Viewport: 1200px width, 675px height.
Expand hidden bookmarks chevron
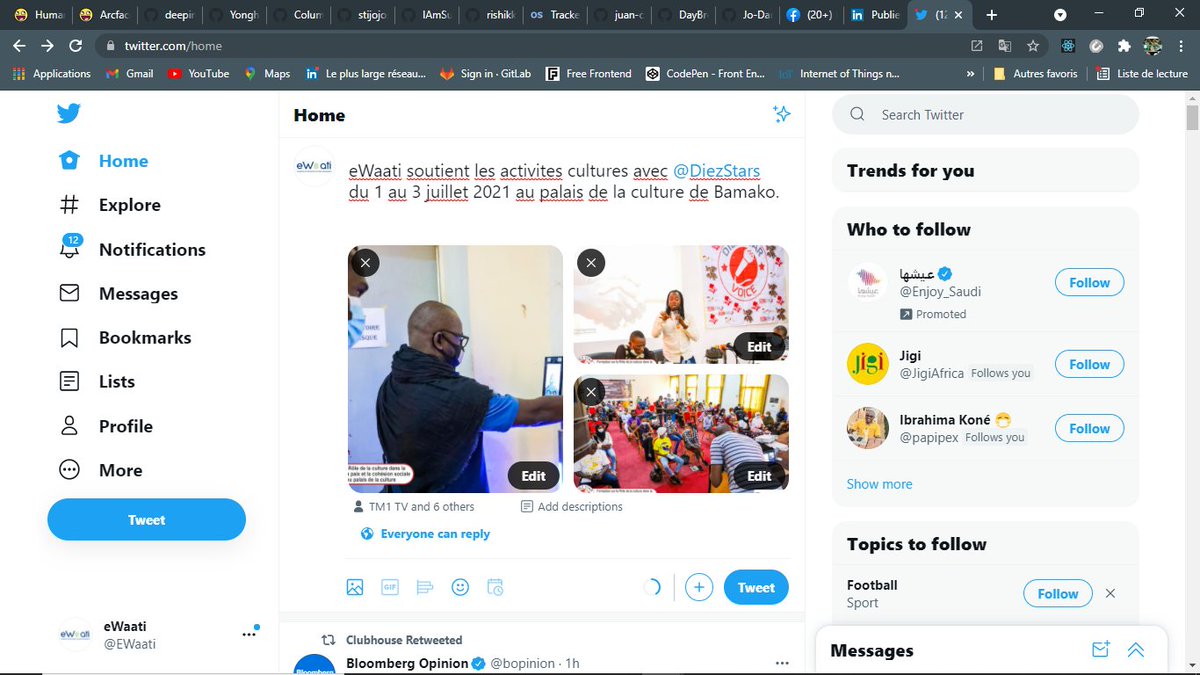[x=970, y=73]
